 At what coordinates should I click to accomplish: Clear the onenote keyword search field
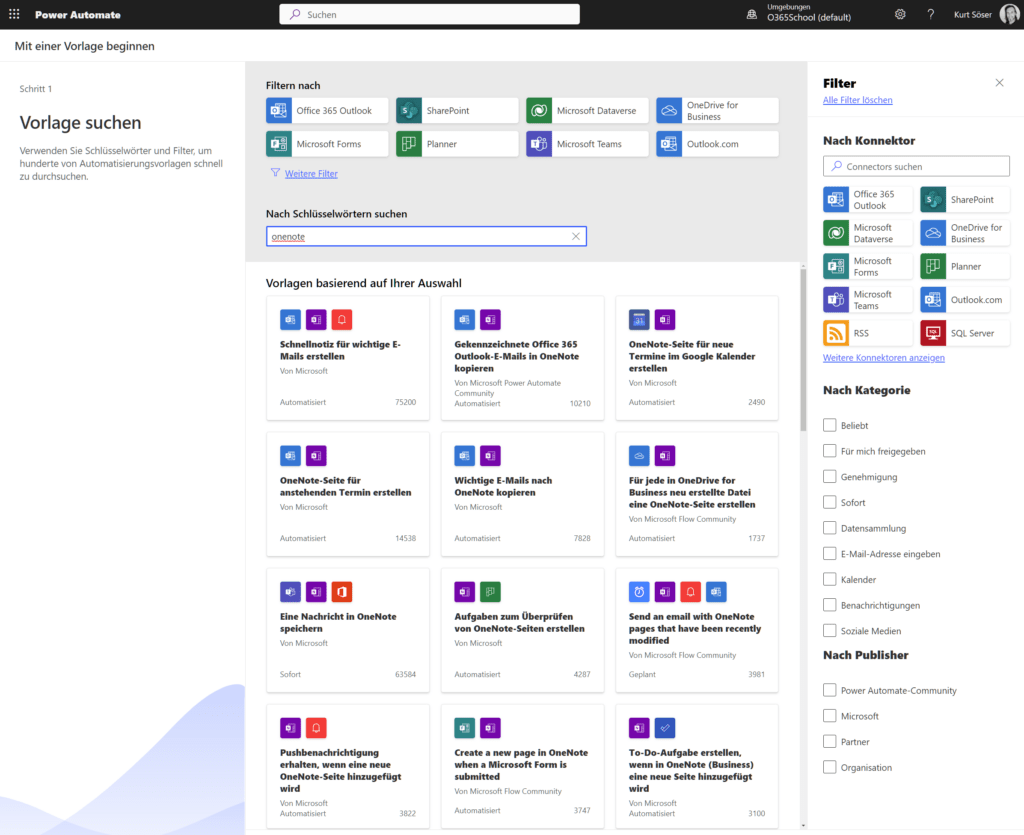[x=575, y=236]
